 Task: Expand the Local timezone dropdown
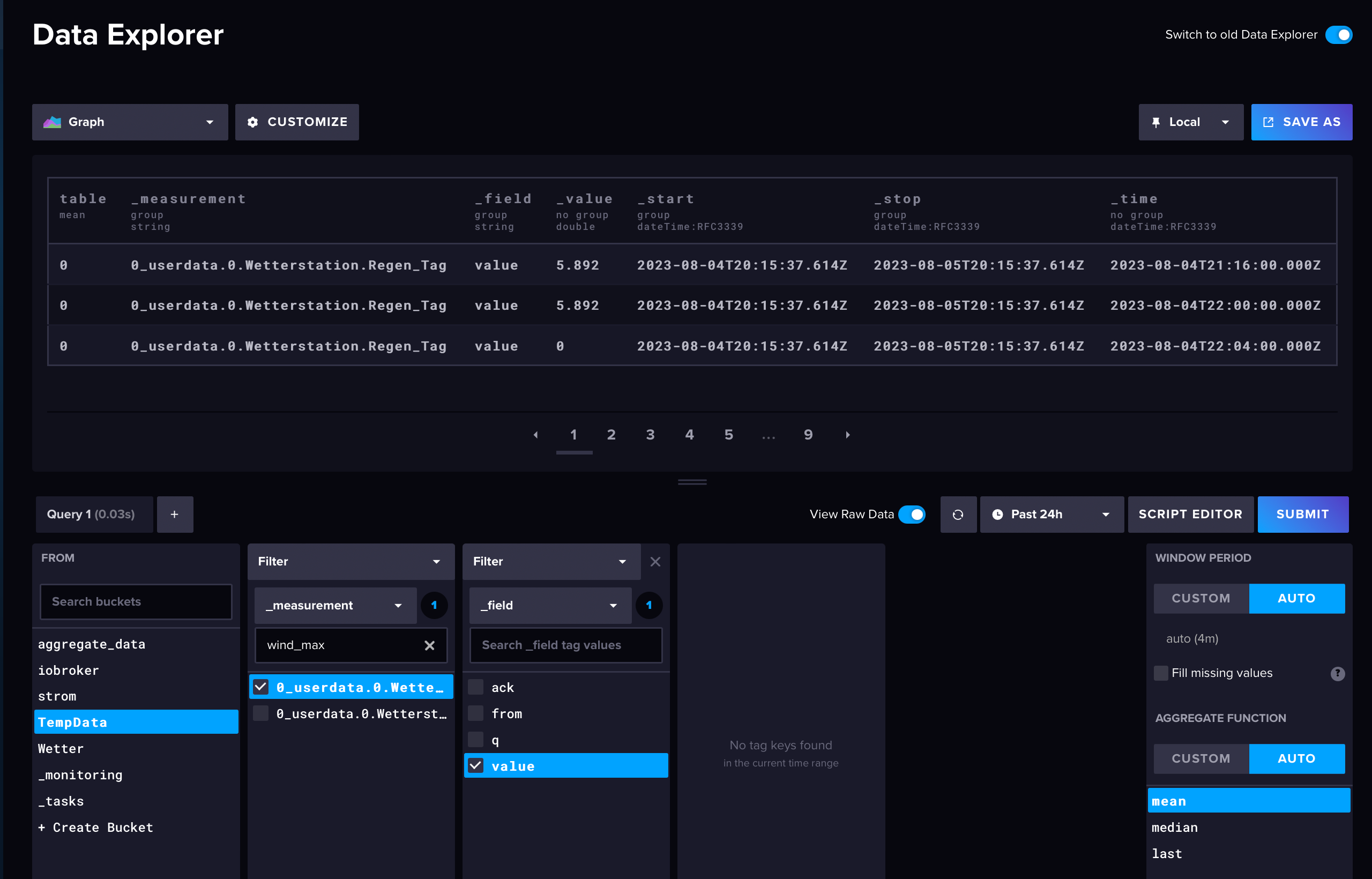pos(1190,122)
